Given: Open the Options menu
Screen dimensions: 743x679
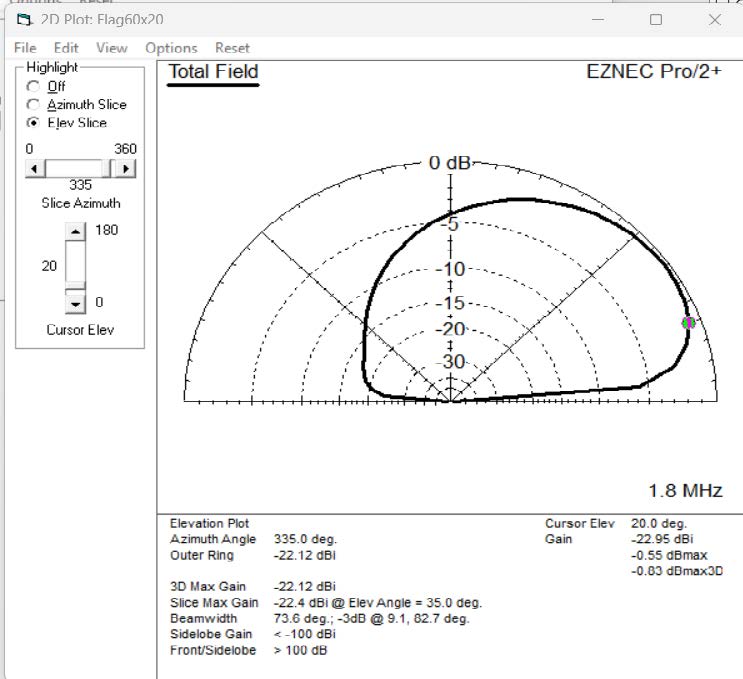Looking at the screenshot, I should (x=171, y=47).
